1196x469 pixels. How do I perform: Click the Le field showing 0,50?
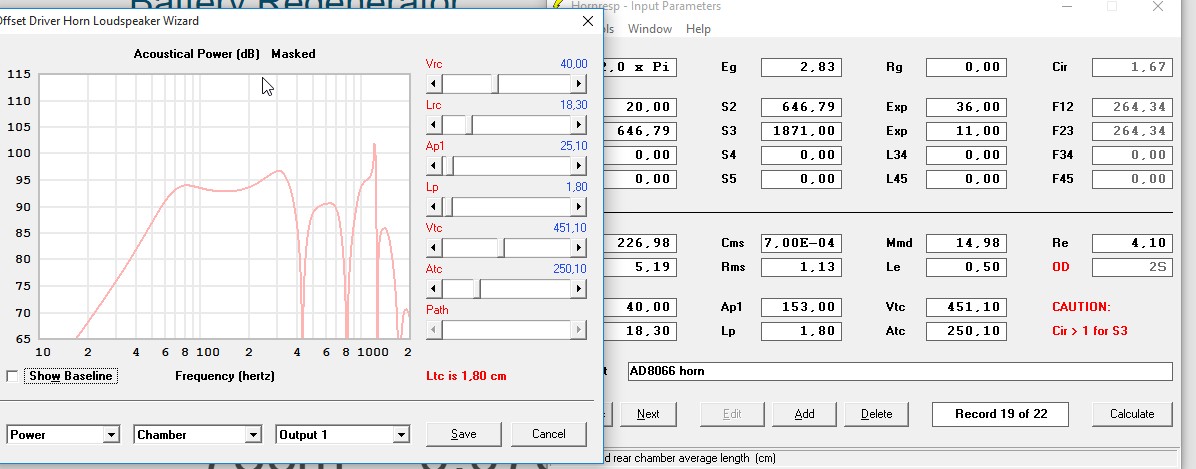coord(966,267)
